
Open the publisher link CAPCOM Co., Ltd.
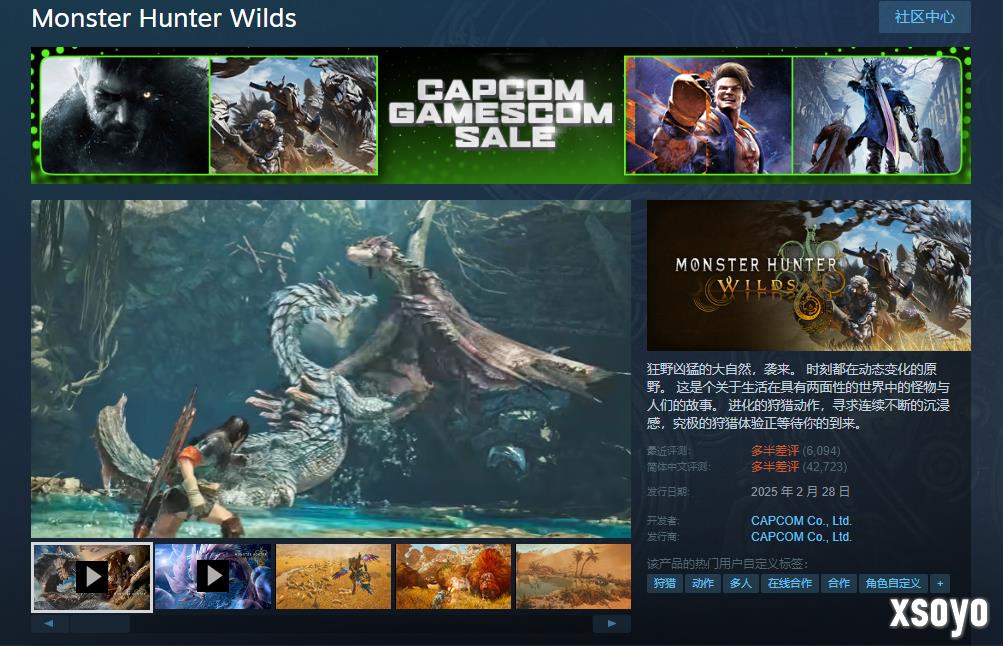801,537
